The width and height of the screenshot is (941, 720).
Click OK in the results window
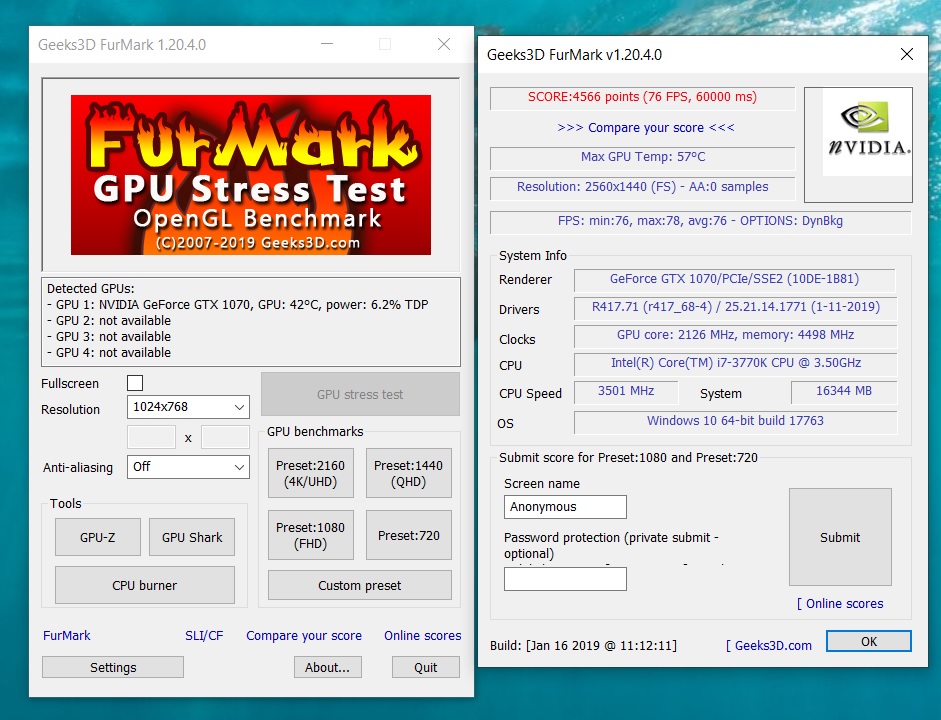coord(869,641)
